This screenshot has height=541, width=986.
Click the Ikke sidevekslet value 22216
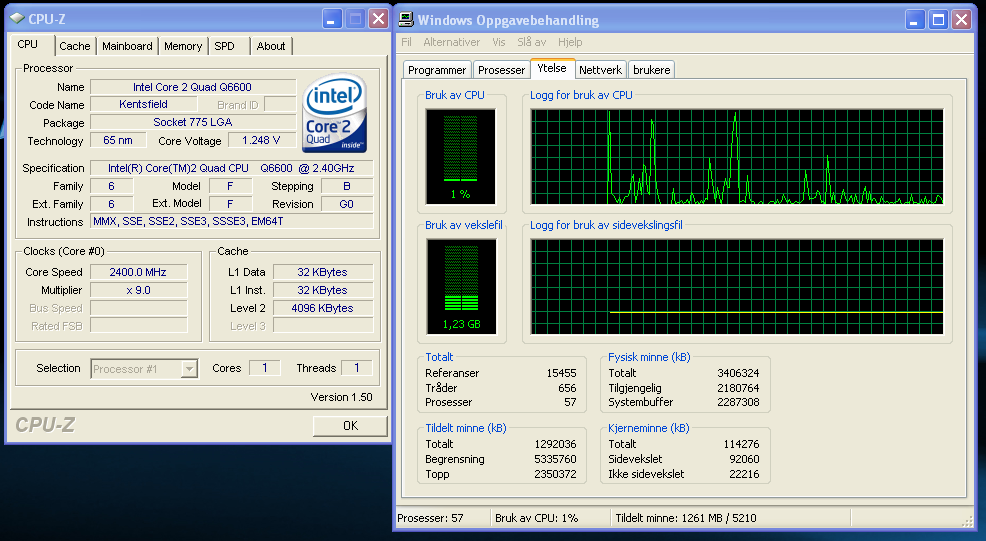[744, 474]
